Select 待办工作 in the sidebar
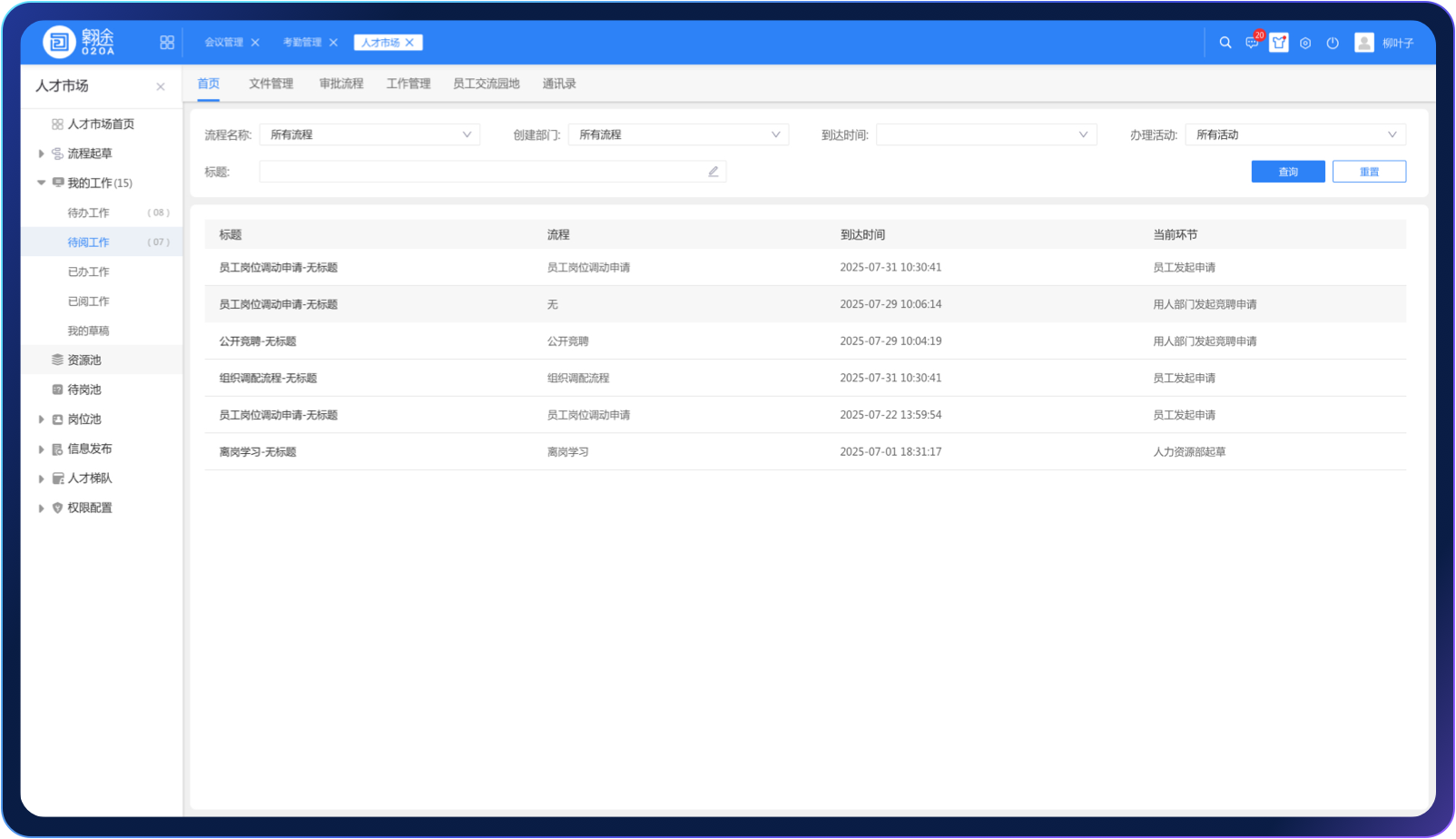Image resolution: width=1456 pixels, height=839 pixels. 88,212
